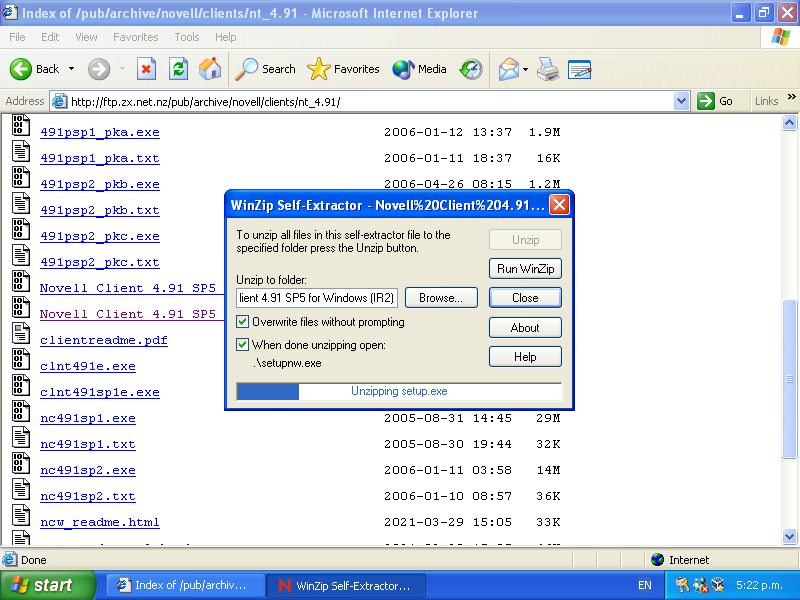The height and width of the screenshot is (600, 800).
Task: Open the Tools menu
Action: [x=187, y=37]
